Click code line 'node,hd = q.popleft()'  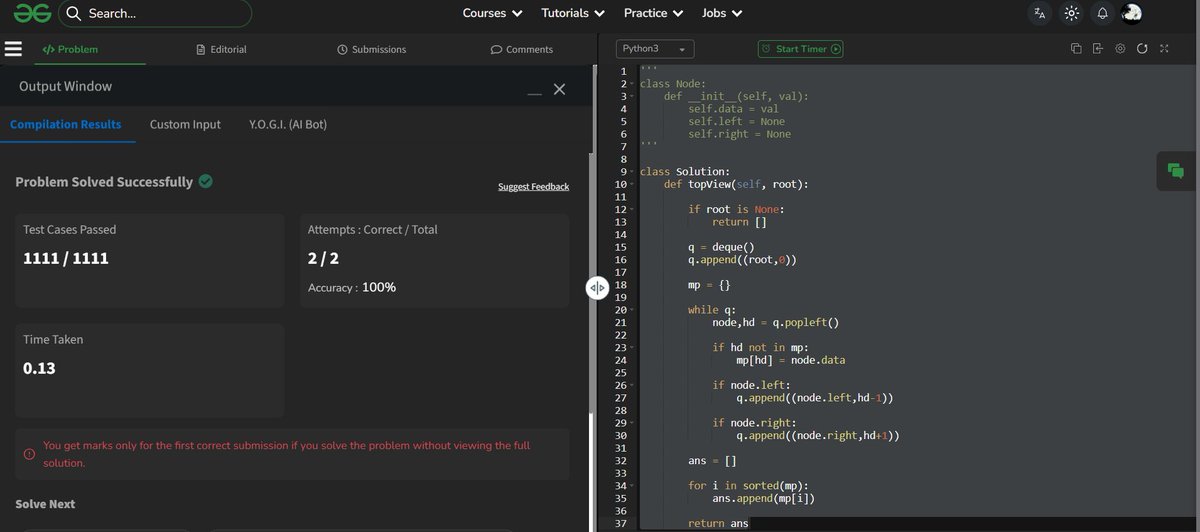point(775,322)
